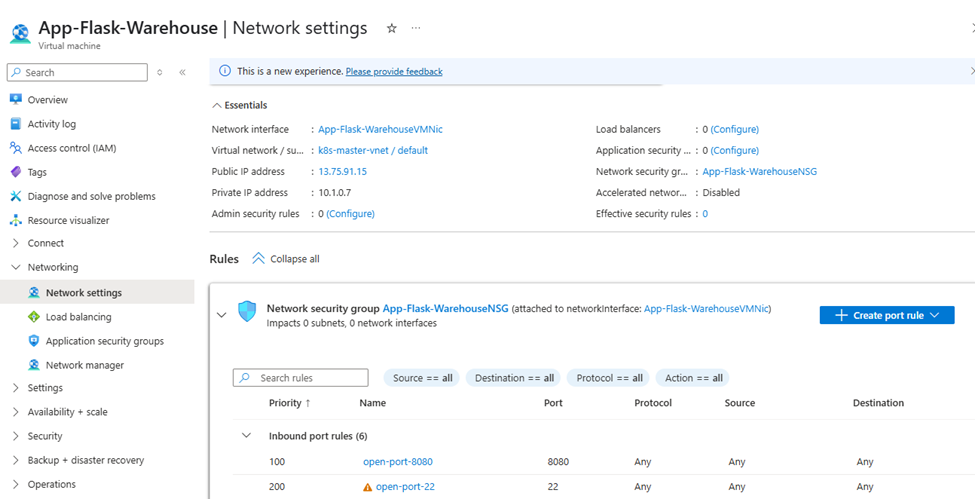Open the open-port-22 rule
Image resolution: width=975 pixels, height=499 pixels.
tap(405, 487)
